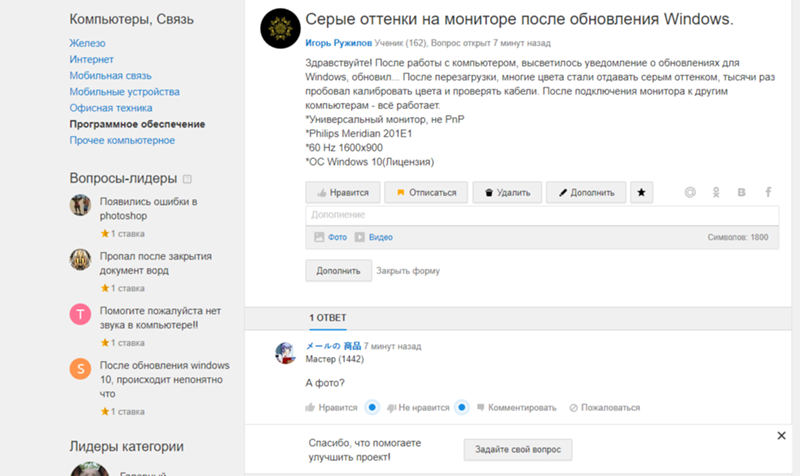Click the Отписаться button
The height and width of the screenshot is (476, 800).
426,192
